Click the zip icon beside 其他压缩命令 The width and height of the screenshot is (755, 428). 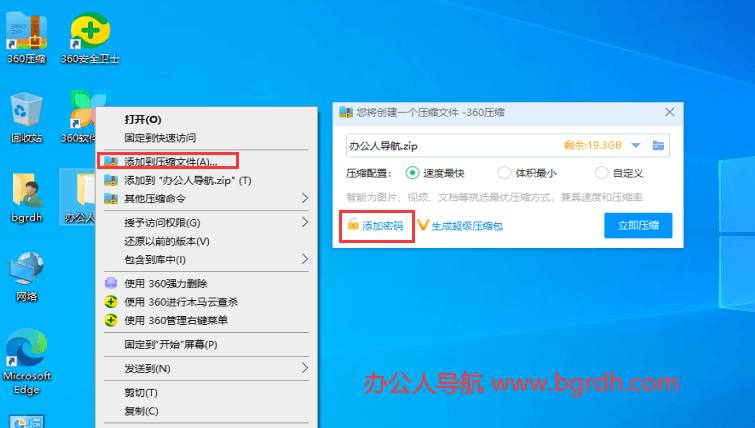click(111, 198)
